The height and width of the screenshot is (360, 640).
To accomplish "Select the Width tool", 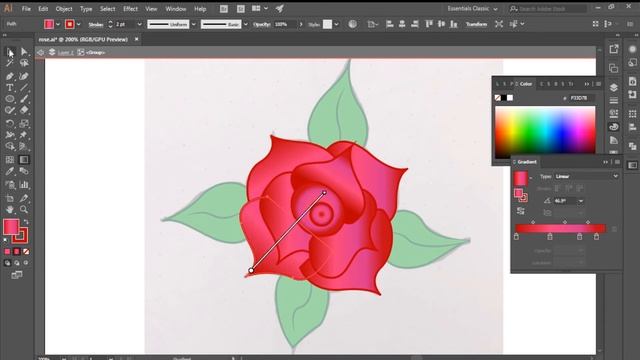I will pyautogui.click(x=10, y=135).
